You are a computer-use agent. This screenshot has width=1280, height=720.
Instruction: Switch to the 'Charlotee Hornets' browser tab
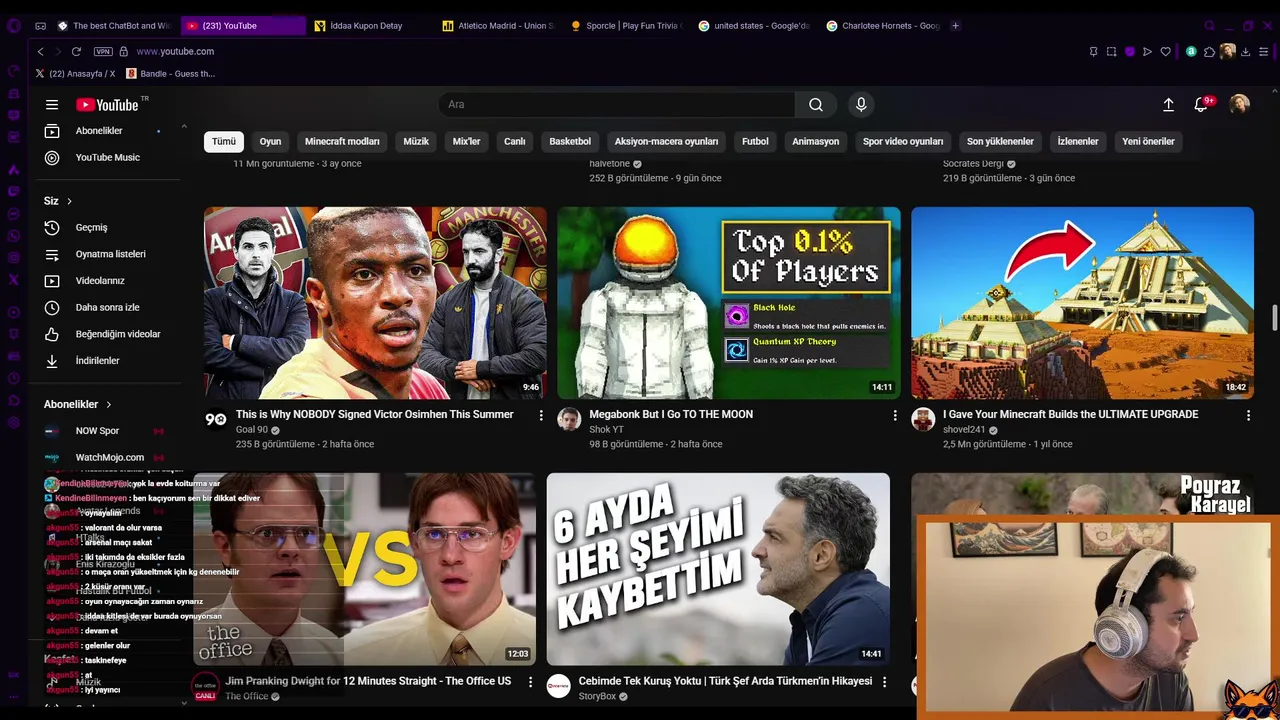tap(882, 26)
